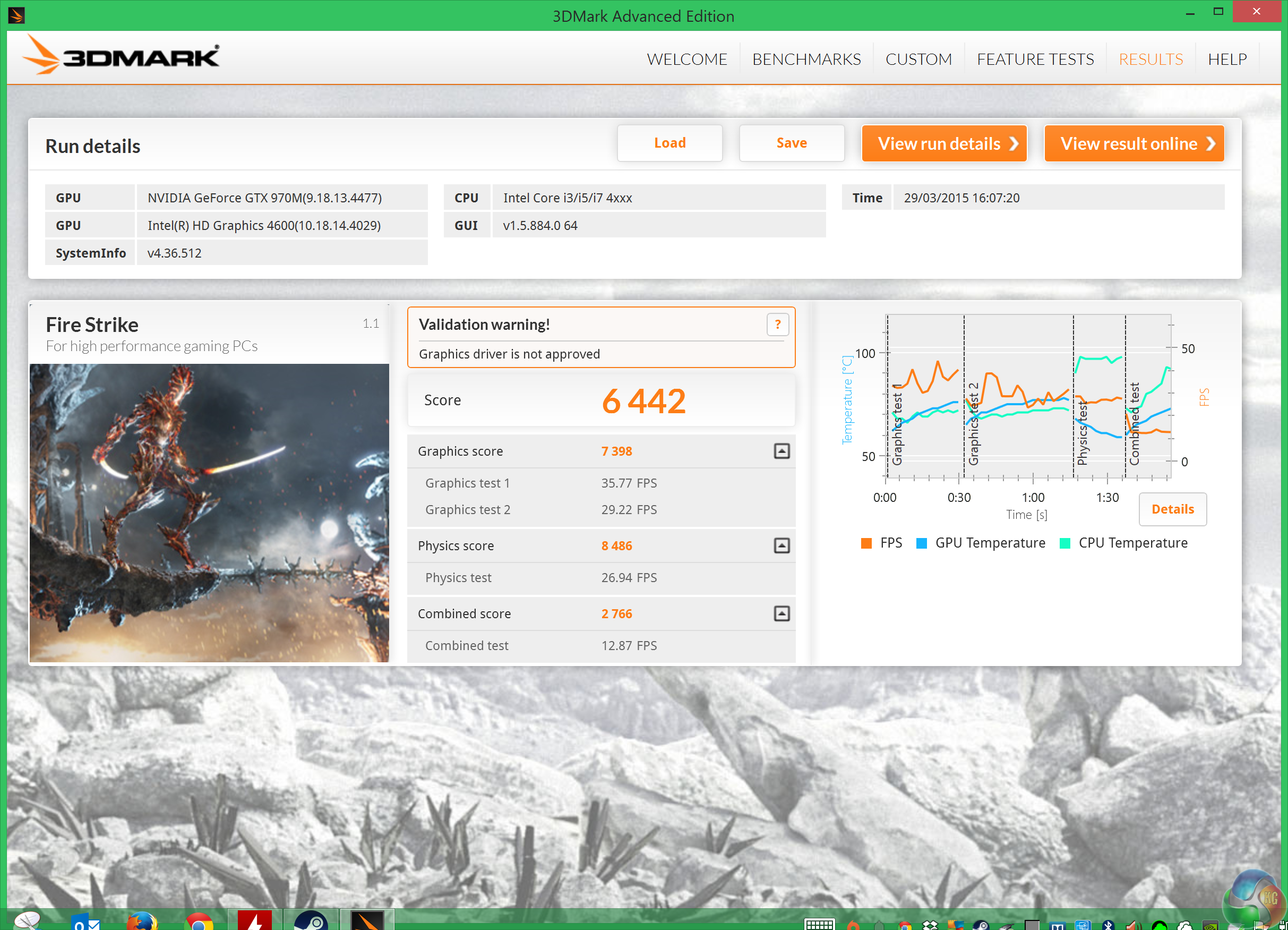This screenshot has width=1288, height=930.
Task: Click the GPU Temperature blue legend swatch
Action: (x=922, y=543)
